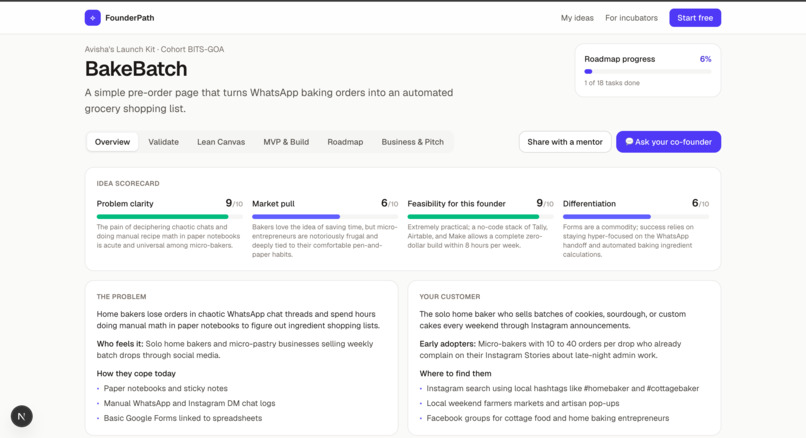The width and height of the screenshot is (806, 438).
Task: Select the Roadmap tab
Action: pos(345,142)
